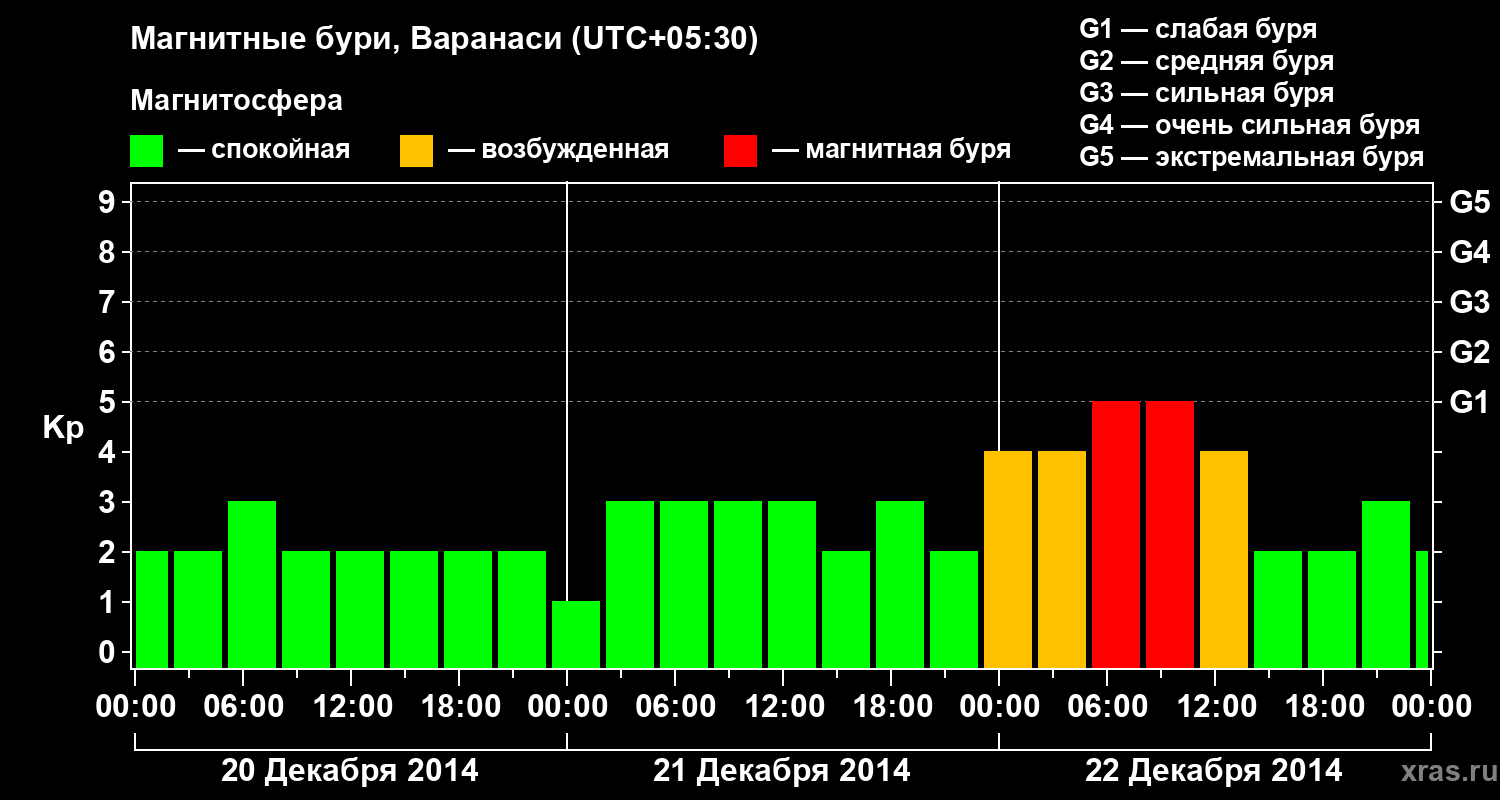Click the right-axis label G3
The height and width of the screenshot is (800, 1500).
[1469, 302]
